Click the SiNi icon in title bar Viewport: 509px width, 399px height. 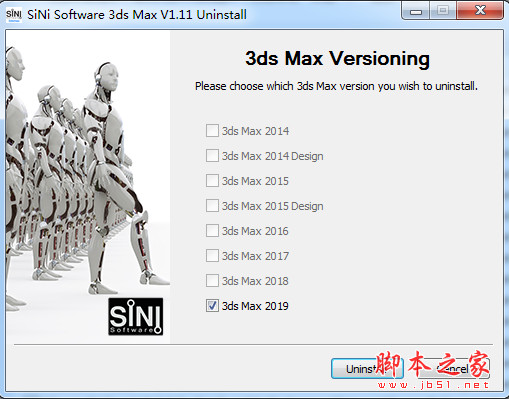tap(14, 15)
